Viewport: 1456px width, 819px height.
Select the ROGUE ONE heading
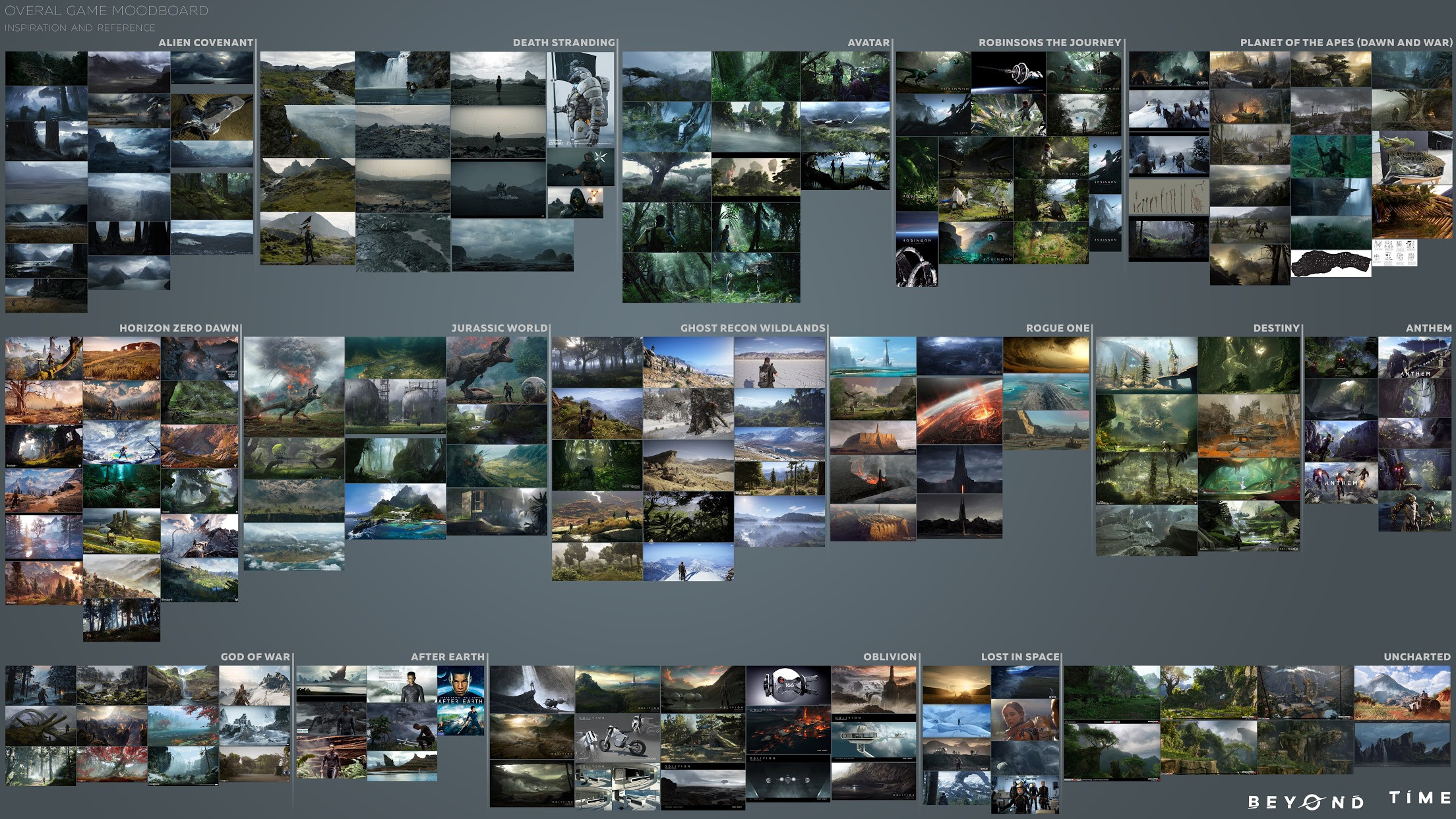pos(1058,328)
